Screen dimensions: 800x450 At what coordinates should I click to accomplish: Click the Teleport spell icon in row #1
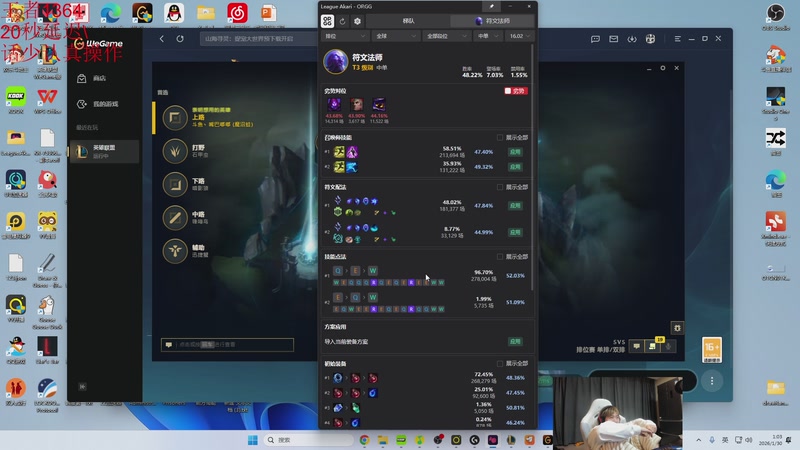pyautogui.click(x=352, y=152)
